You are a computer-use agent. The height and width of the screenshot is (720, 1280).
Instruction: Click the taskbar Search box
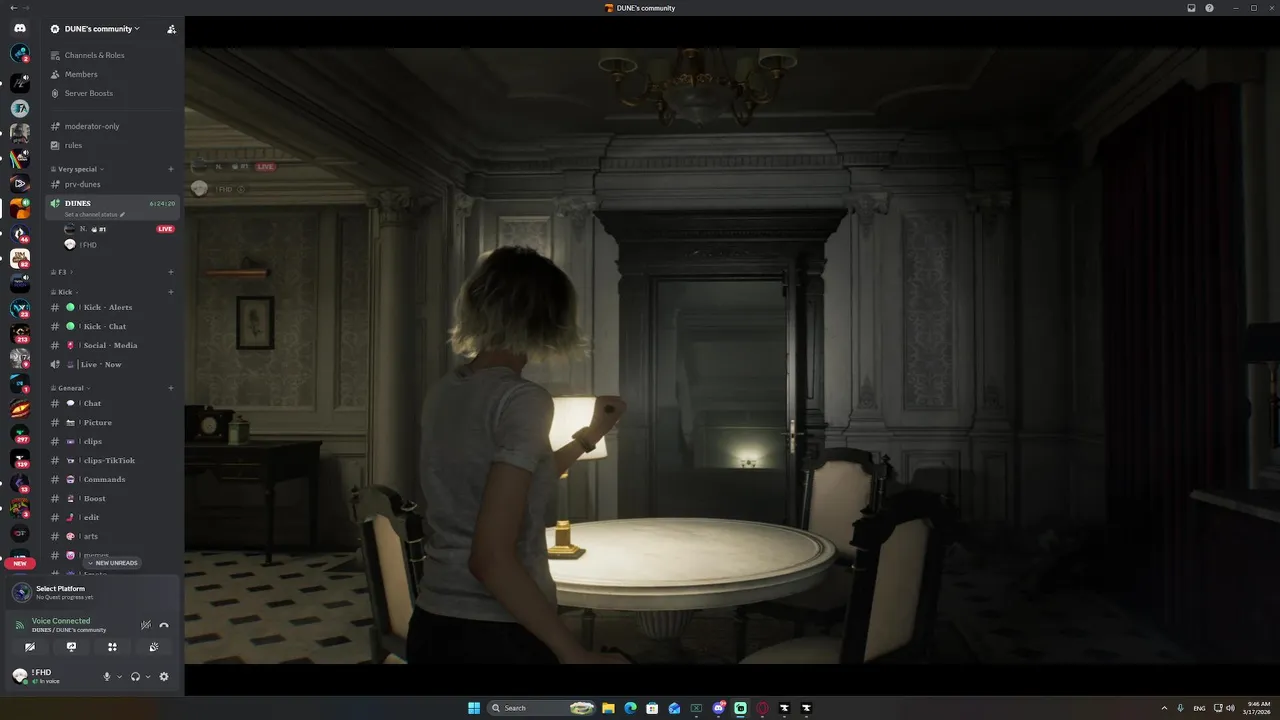pyautogui.click(x=540, y=708)
